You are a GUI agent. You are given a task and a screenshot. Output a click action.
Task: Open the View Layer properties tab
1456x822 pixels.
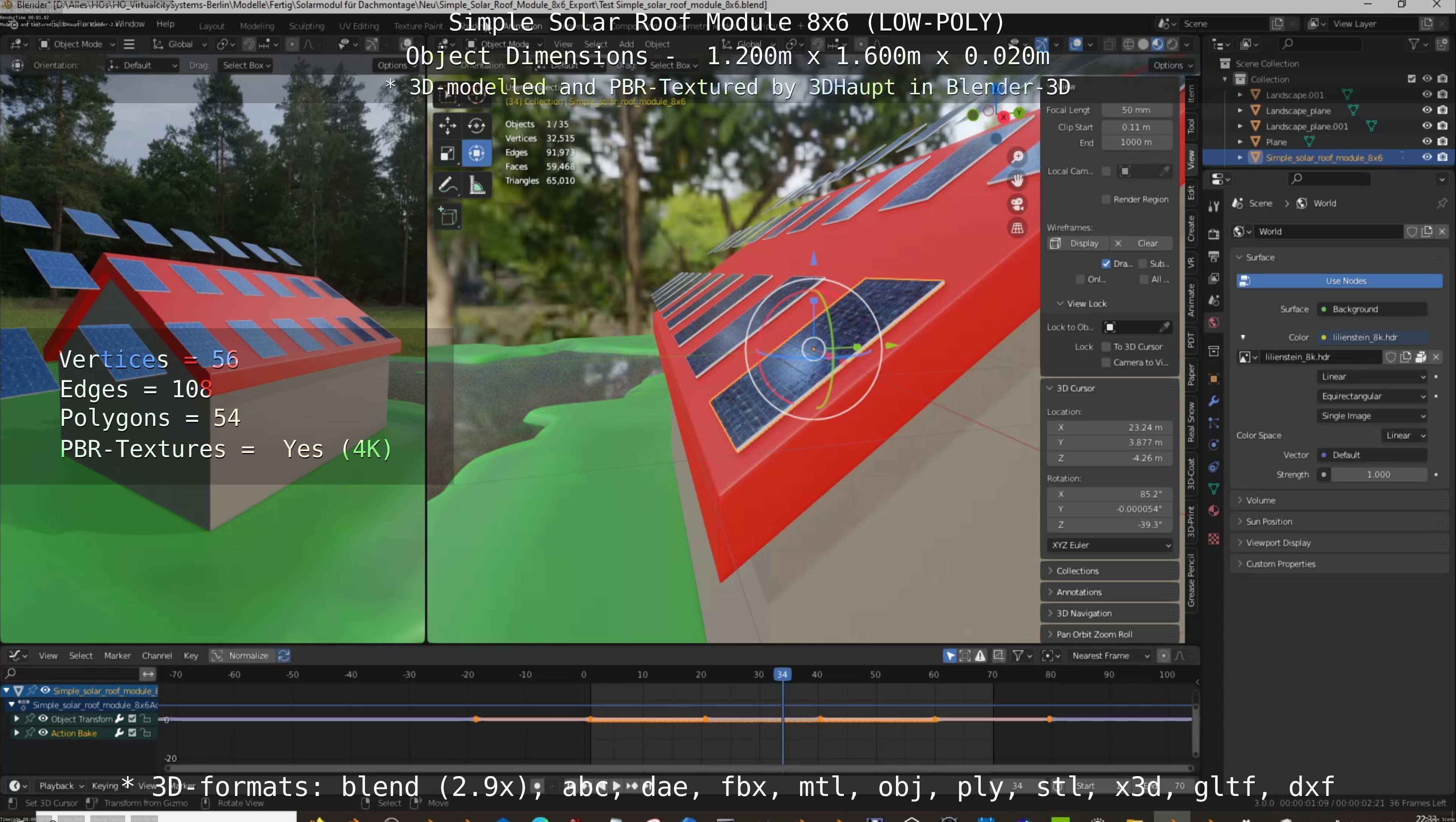[1214, 278]
